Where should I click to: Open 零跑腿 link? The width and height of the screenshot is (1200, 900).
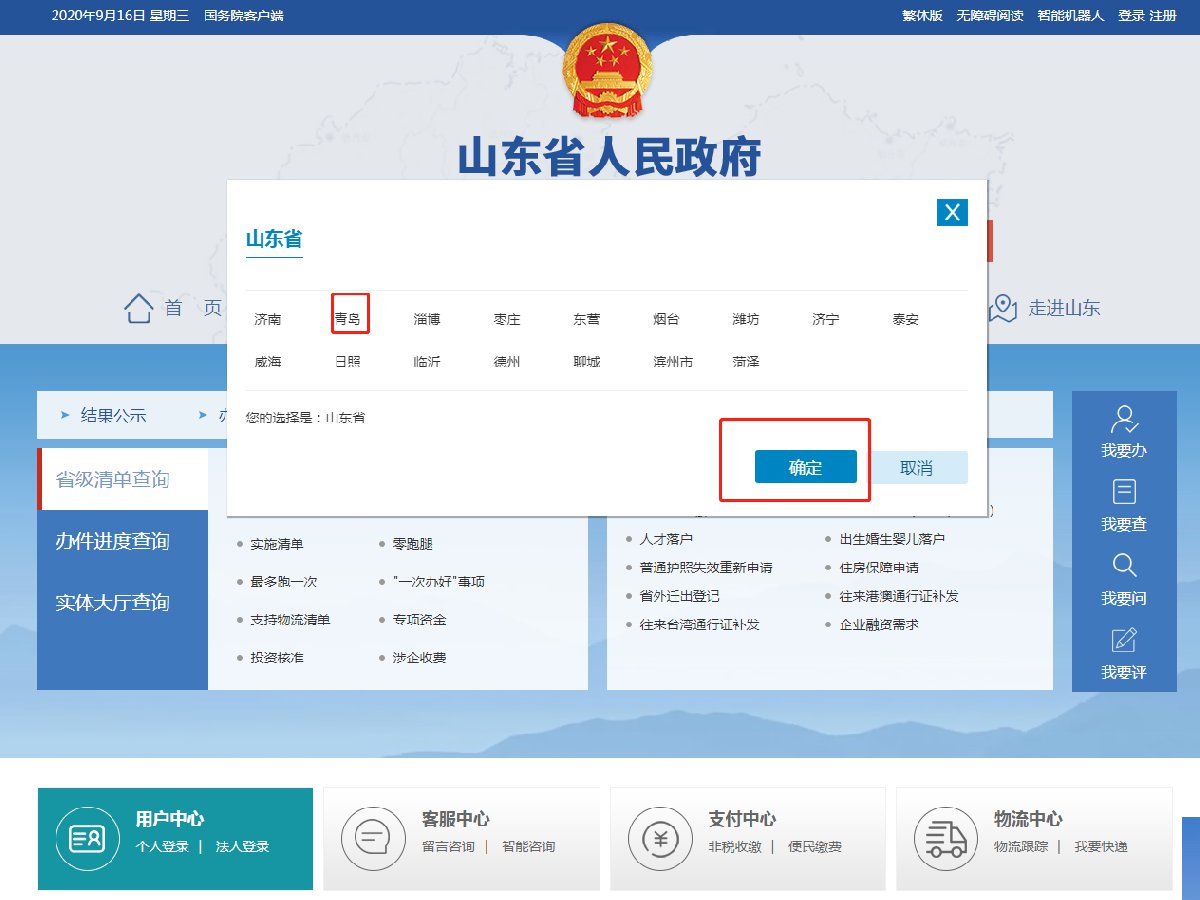412,544
